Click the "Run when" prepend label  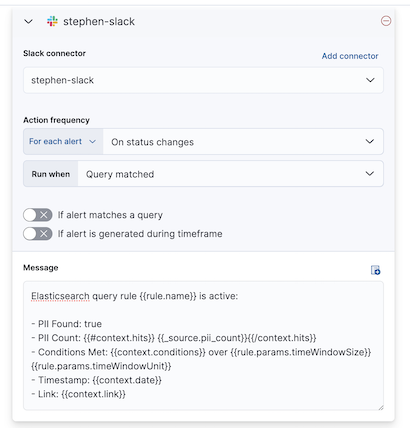tap(51, 174)
